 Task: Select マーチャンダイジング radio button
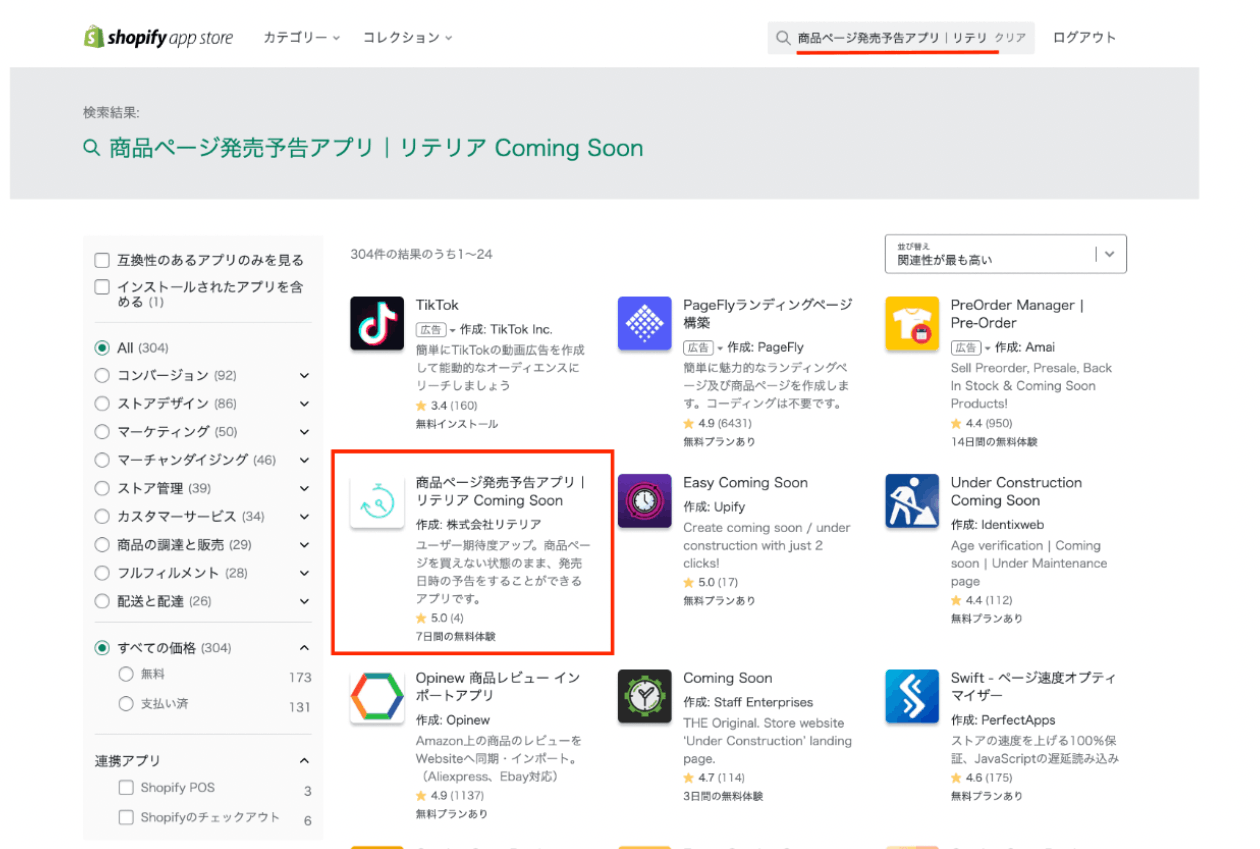(102, 460)
